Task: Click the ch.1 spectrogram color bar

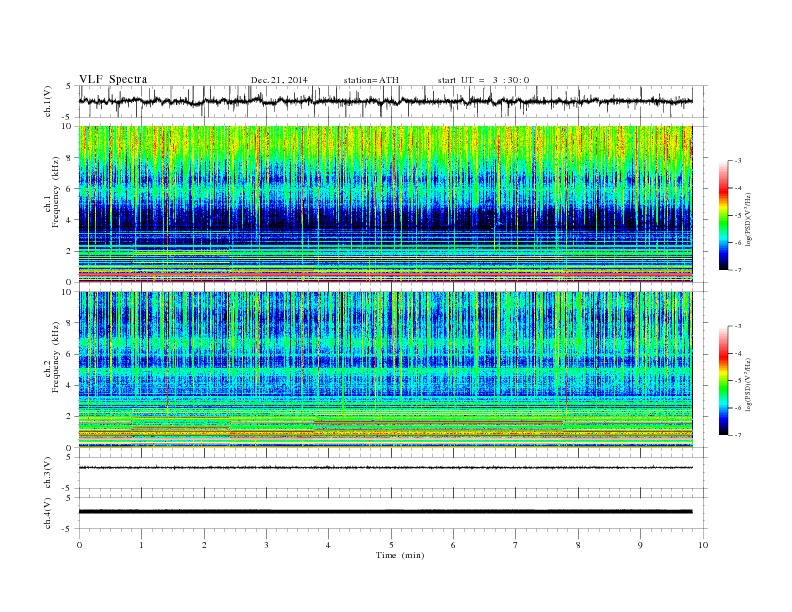Action: pyautogui.click(x=723, y=216)
